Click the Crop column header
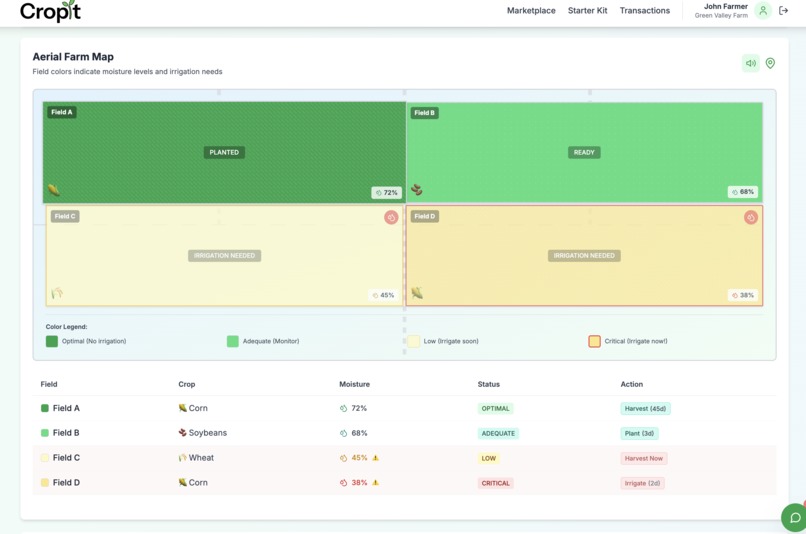Image resolution: width=806 pixels, height=534 pixels. pyautogui.click(x=187, y=384)
